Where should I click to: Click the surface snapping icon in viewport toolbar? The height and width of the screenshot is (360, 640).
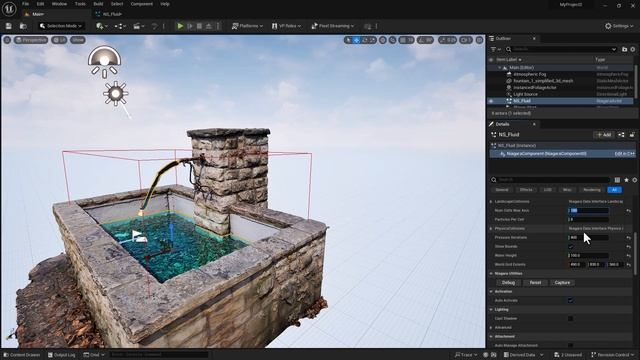coord(393,40)
